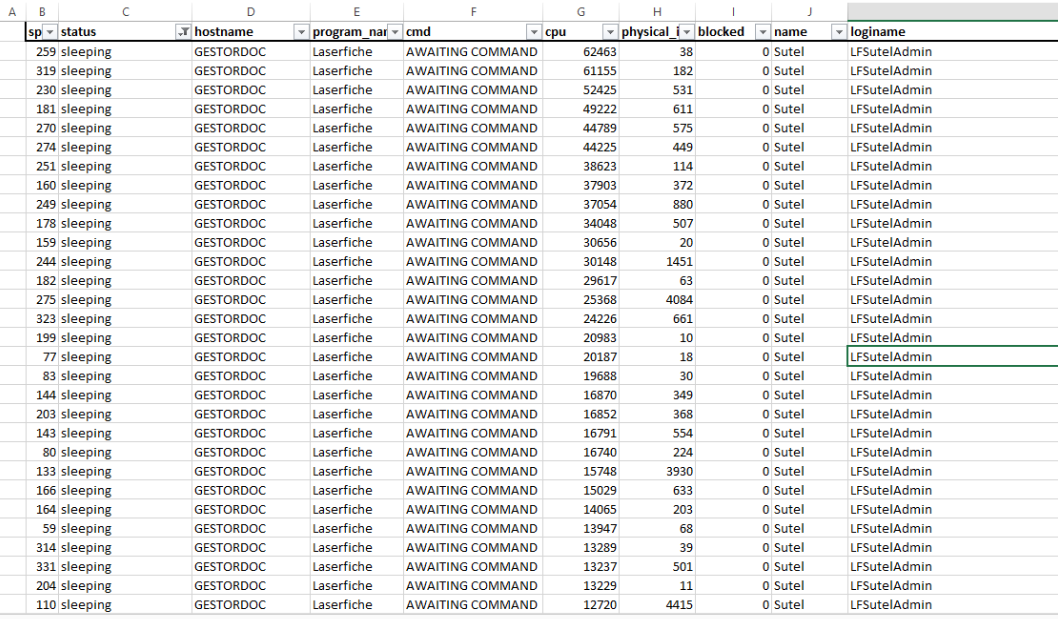Select cpu cell with value 24226
The height and width of the screenshot is (619, 1058).
point(581,319)
